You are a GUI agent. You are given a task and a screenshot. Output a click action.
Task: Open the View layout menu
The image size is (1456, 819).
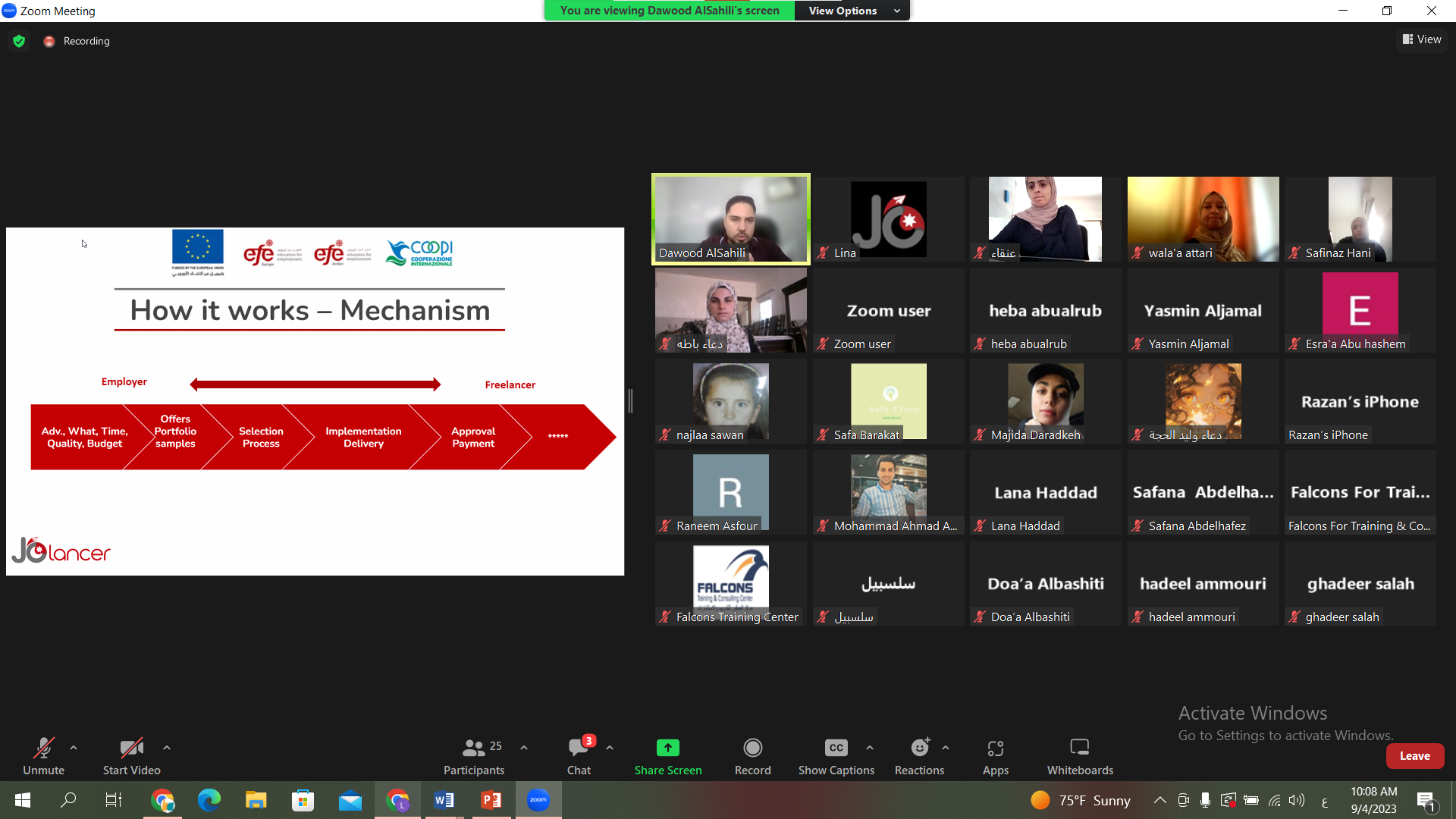coord(1422,39)
